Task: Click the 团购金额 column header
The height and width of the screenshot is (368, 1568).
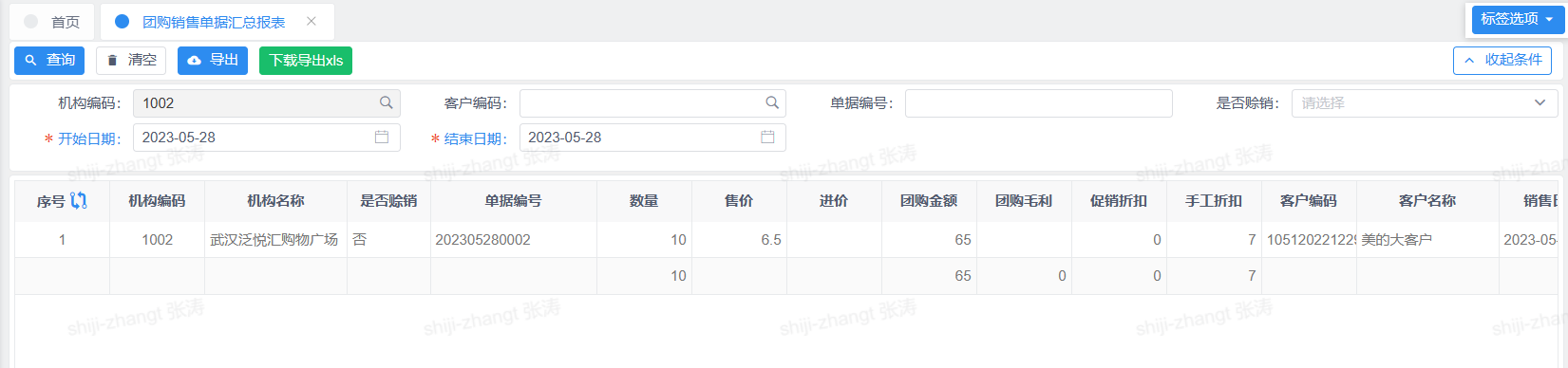Action: (x=929, y=201)
